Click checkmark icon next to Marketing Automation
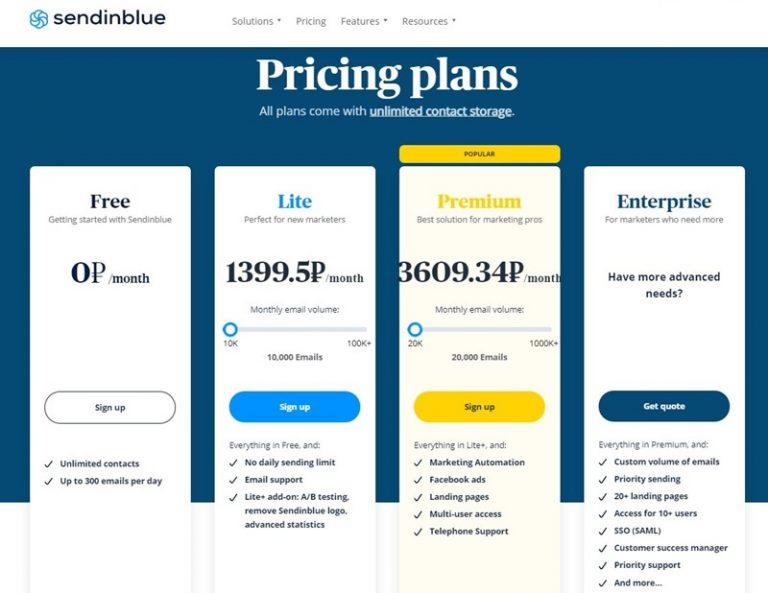This screenshot has height=593, width=768. tap(418, 463)
